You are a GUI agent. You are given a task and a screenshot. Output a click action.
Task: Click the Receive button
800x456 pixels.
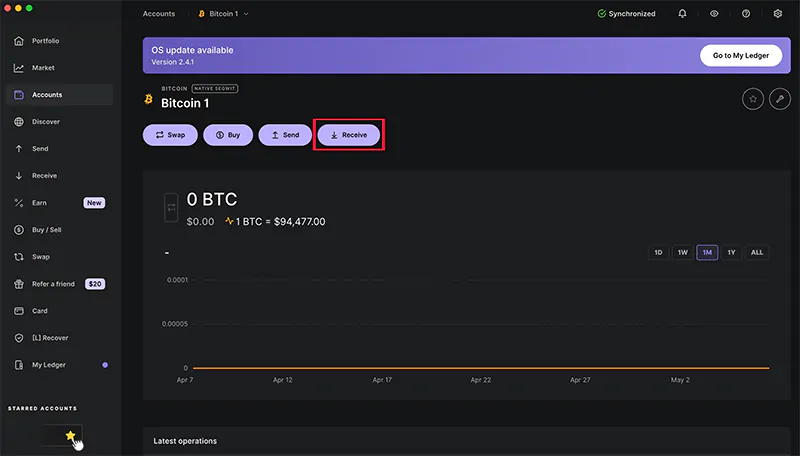pos(348,135)
